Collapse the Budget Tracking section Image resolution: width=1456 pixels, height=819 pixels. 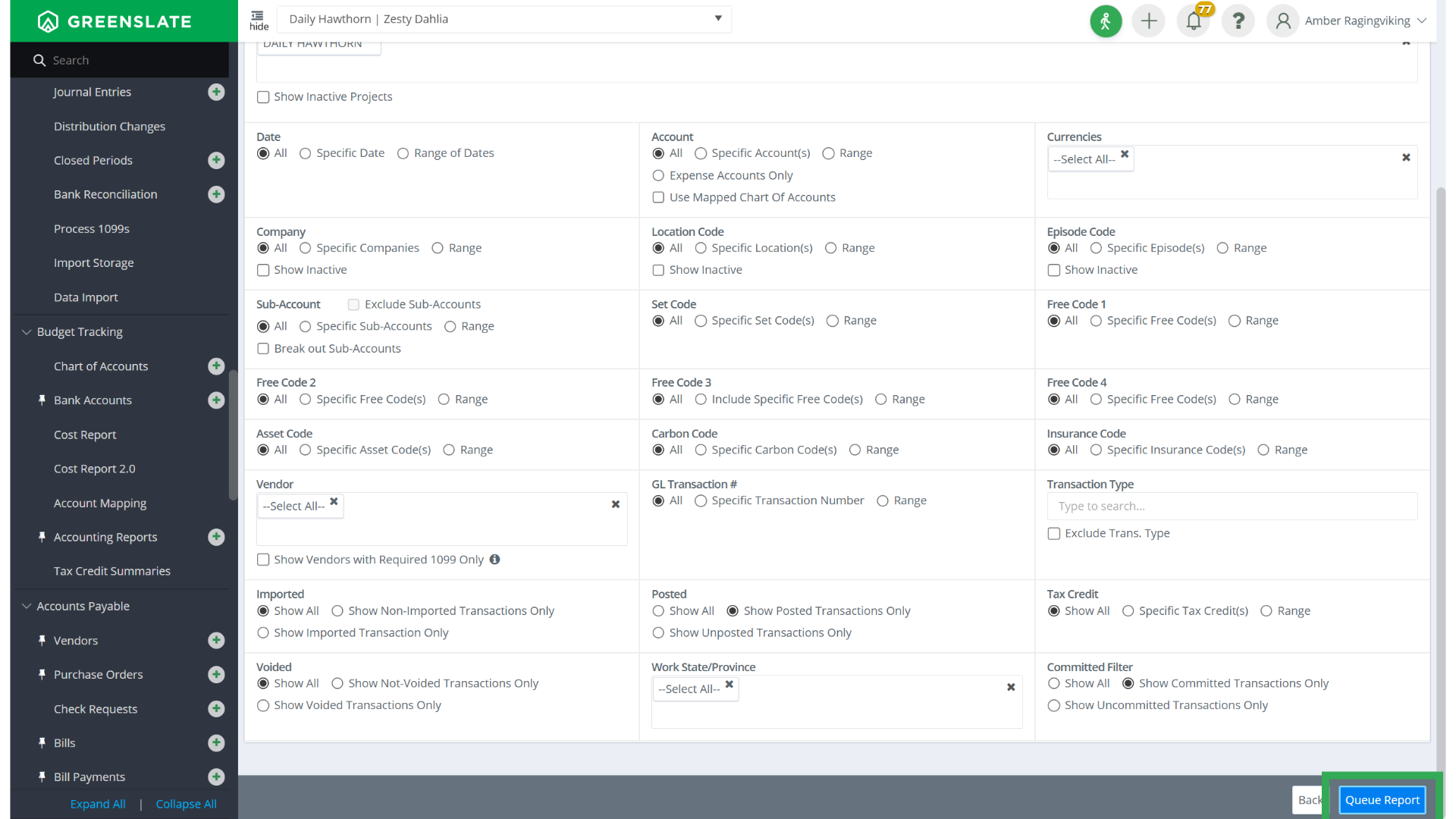coord(27,332)
